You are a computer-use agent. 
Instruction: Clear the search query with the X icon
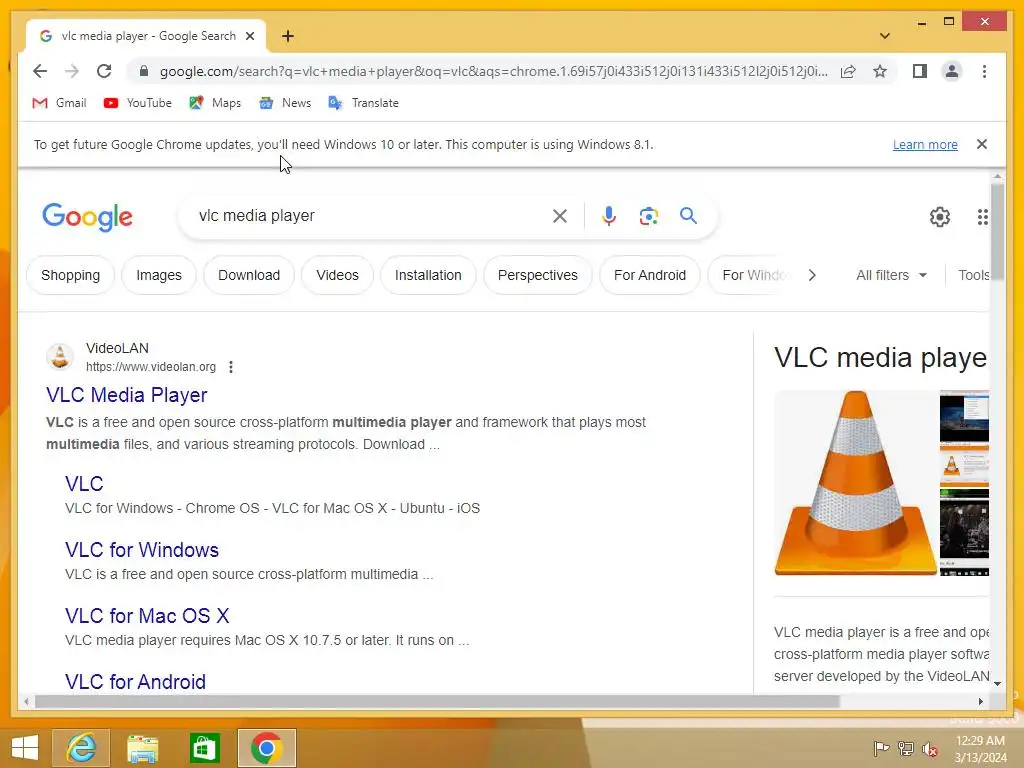click(x=560, y=216)
